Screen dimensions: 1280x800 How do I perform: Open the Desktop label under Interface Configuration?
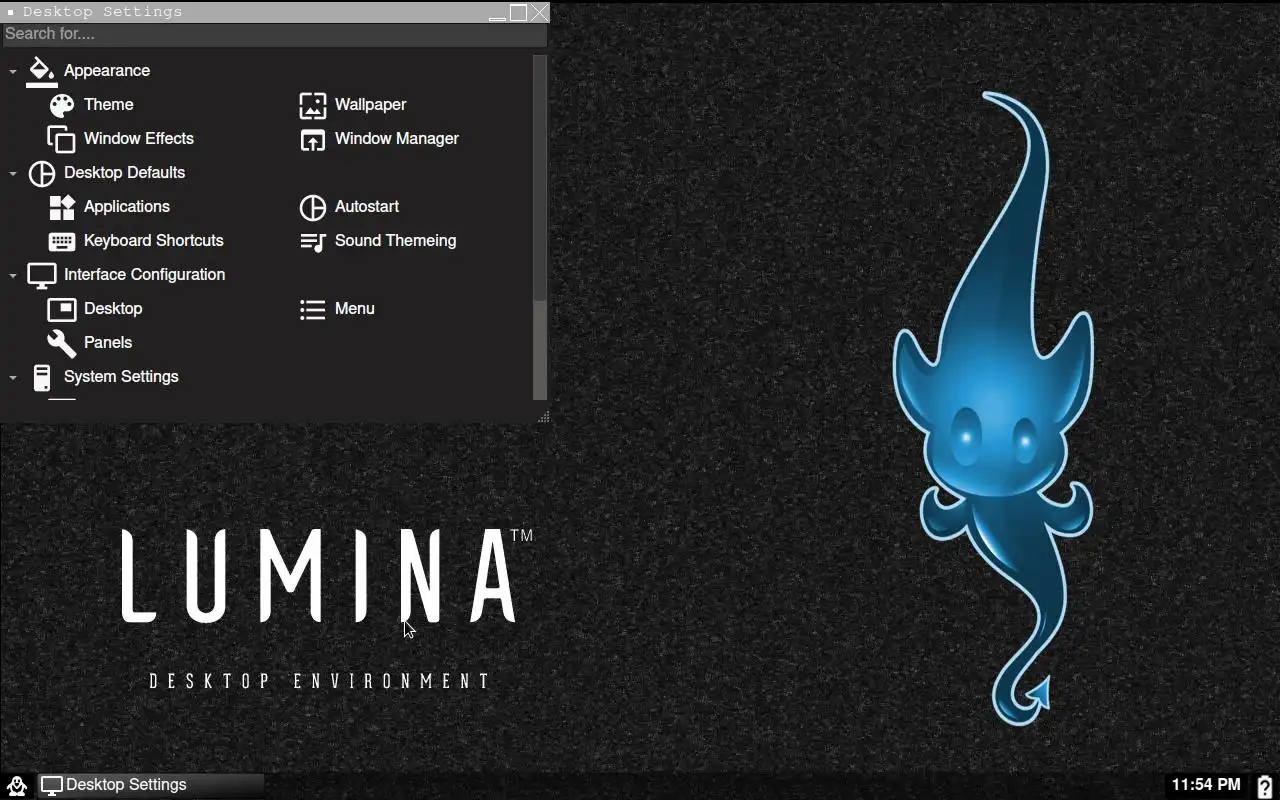tap(113, 309)
